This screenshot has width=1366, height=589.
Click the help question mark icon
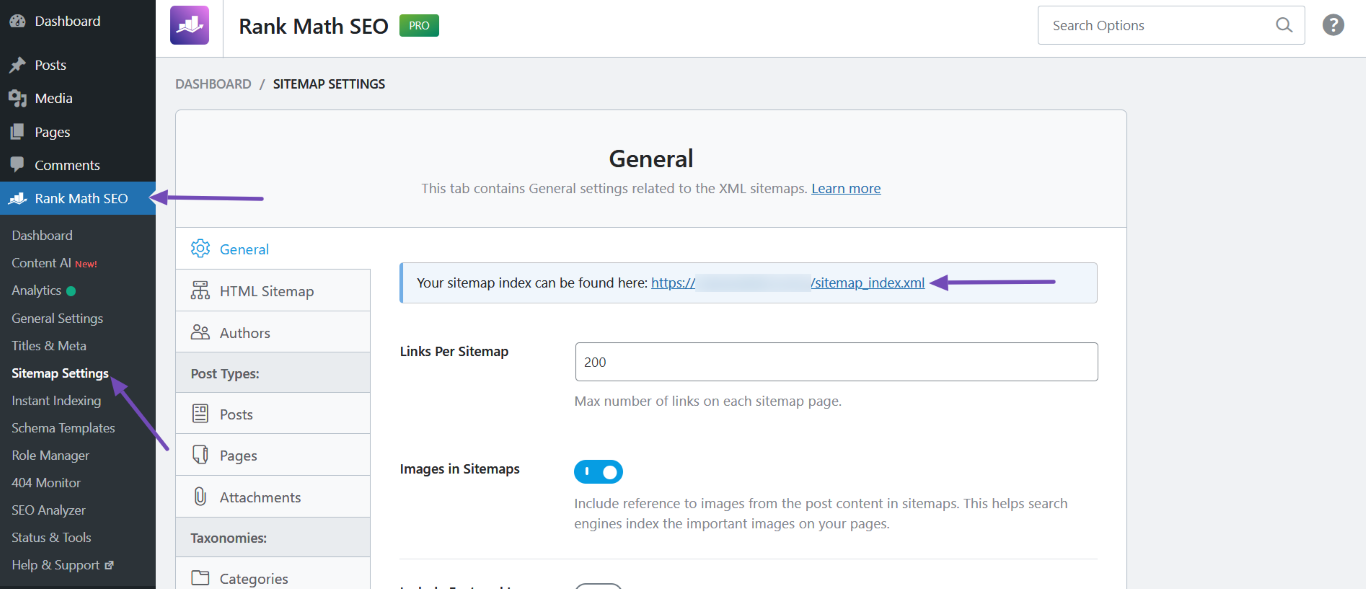1333,25
